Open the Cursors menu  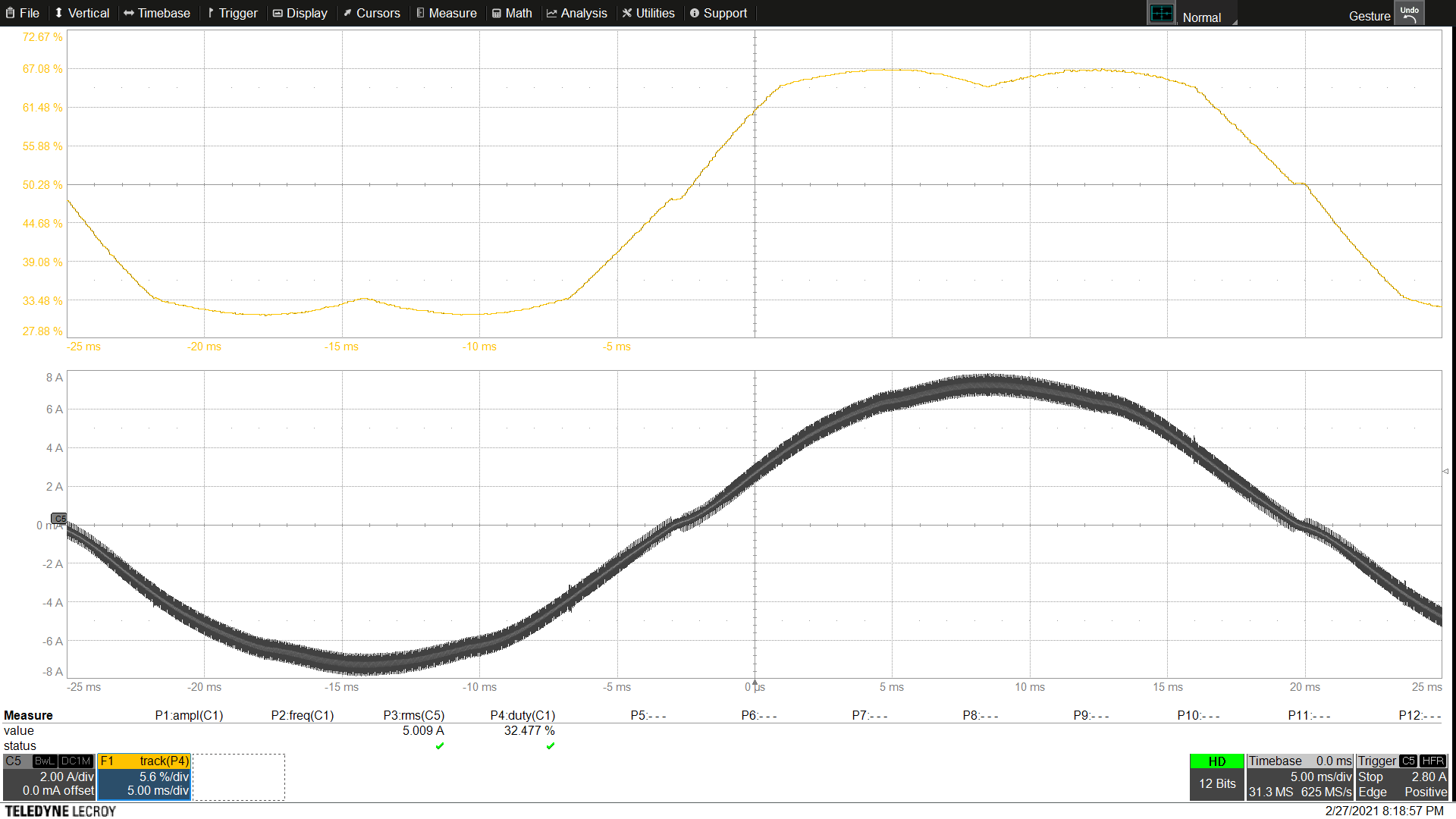tap(372, 13)
